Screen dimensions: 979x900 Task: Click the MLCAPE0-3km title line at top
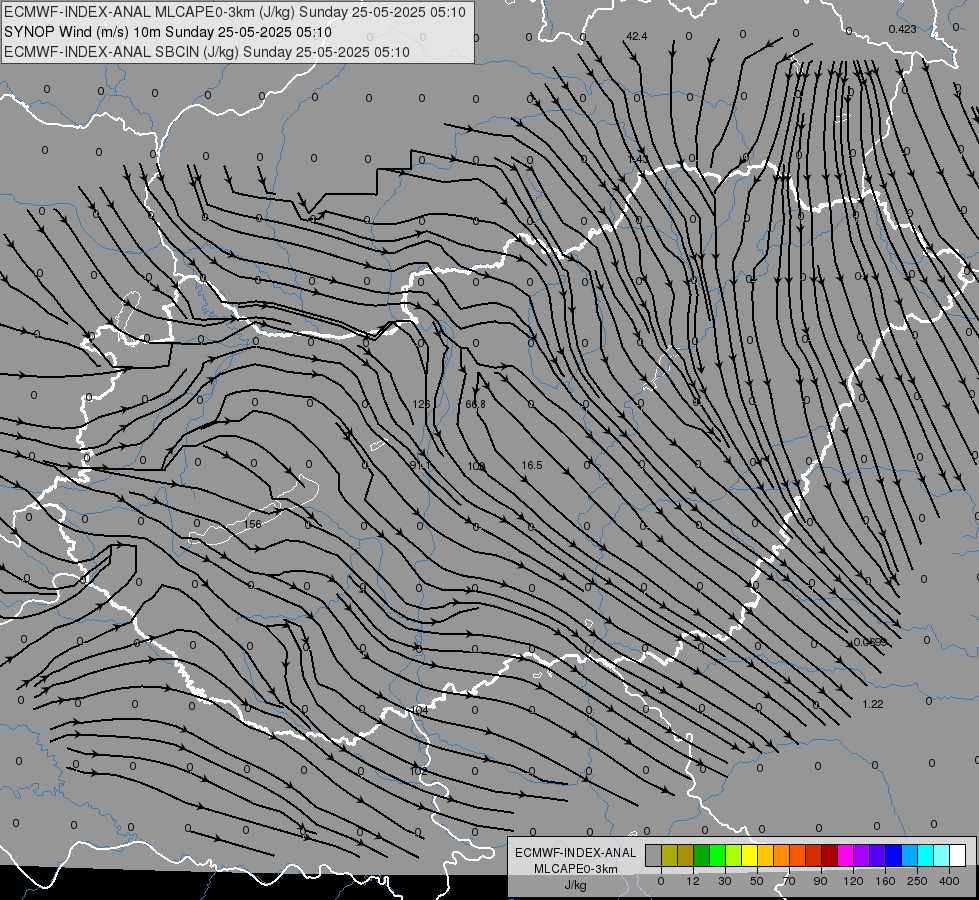[x=235, y=12]
